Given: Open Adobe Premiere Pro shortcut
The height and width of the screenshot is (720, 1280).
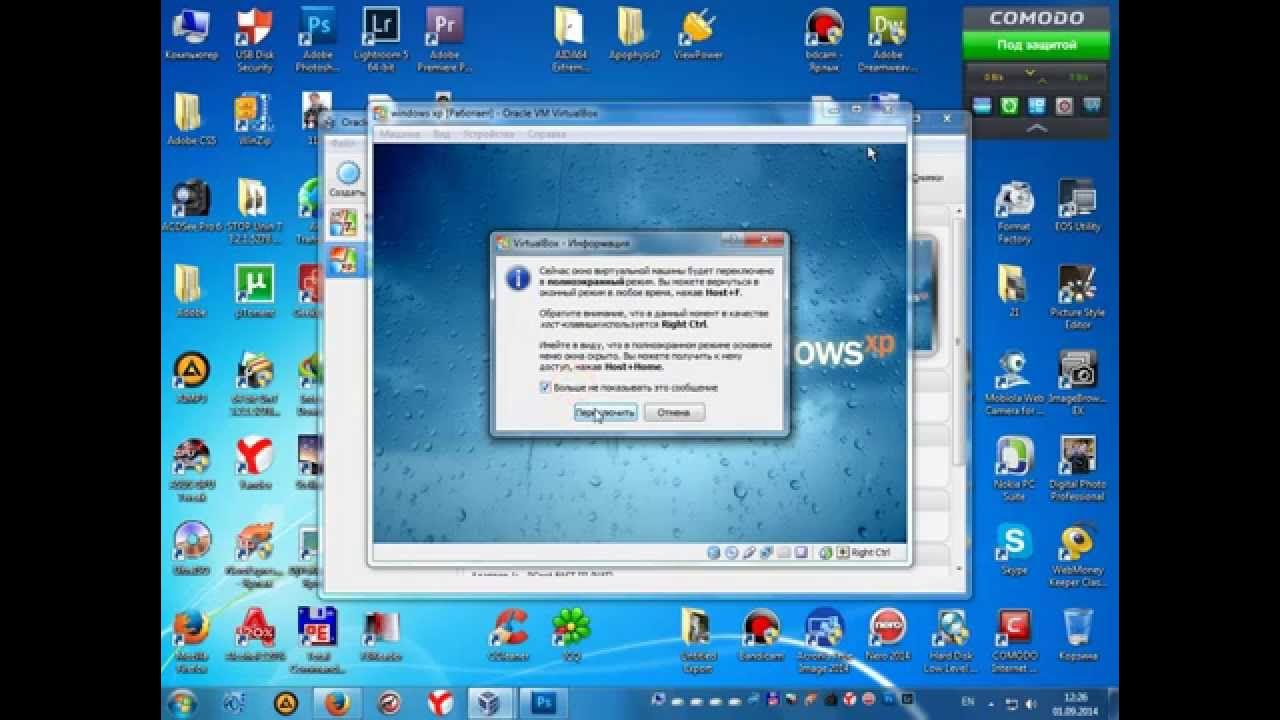Looking at the screenshot, I should click(x=445, y=40).
